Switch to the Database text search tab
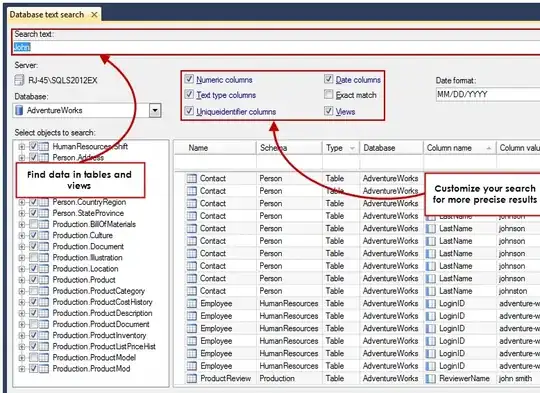 click(x=47, y=14)
